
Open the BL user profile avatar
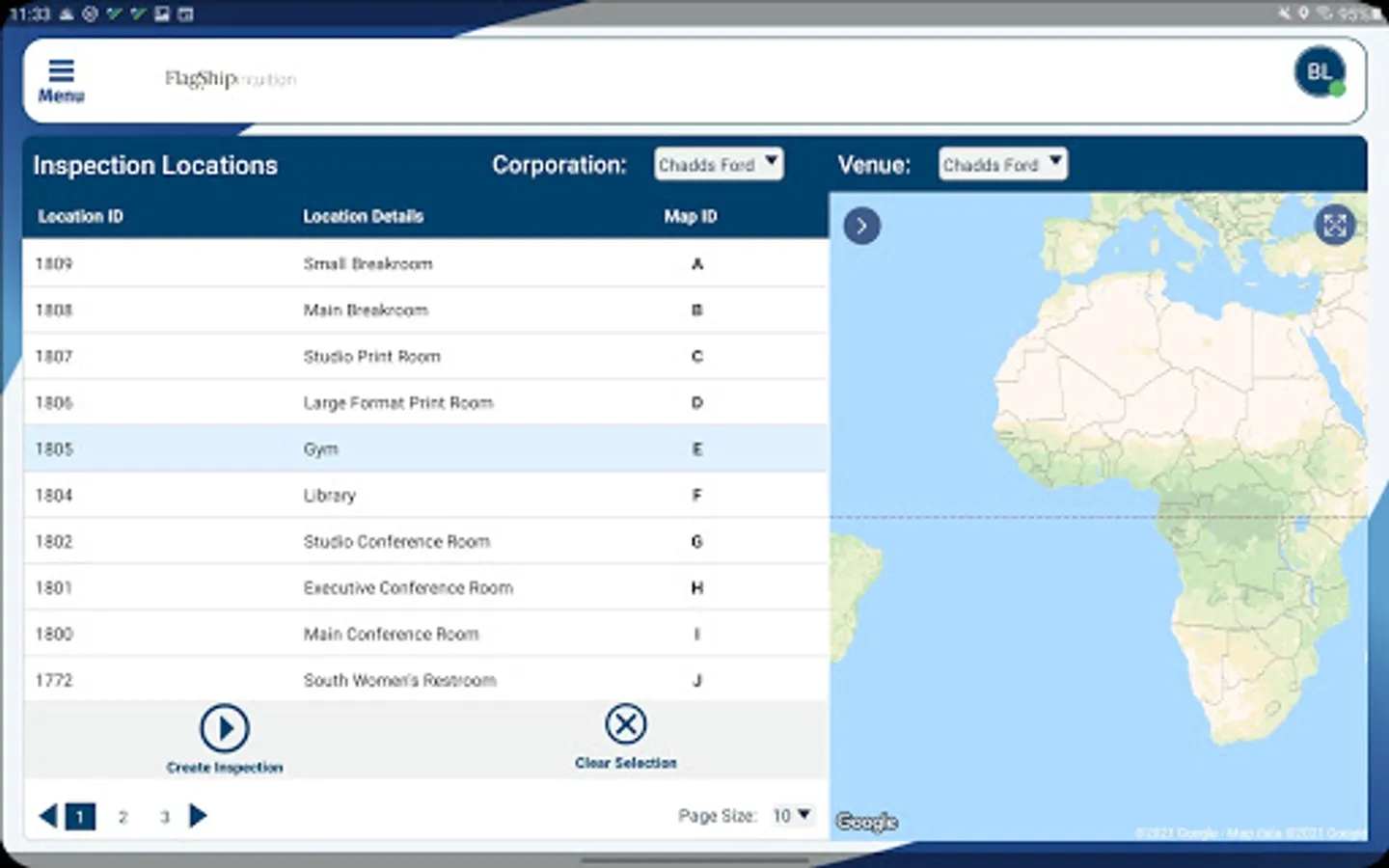click(x=1320, y=72)
